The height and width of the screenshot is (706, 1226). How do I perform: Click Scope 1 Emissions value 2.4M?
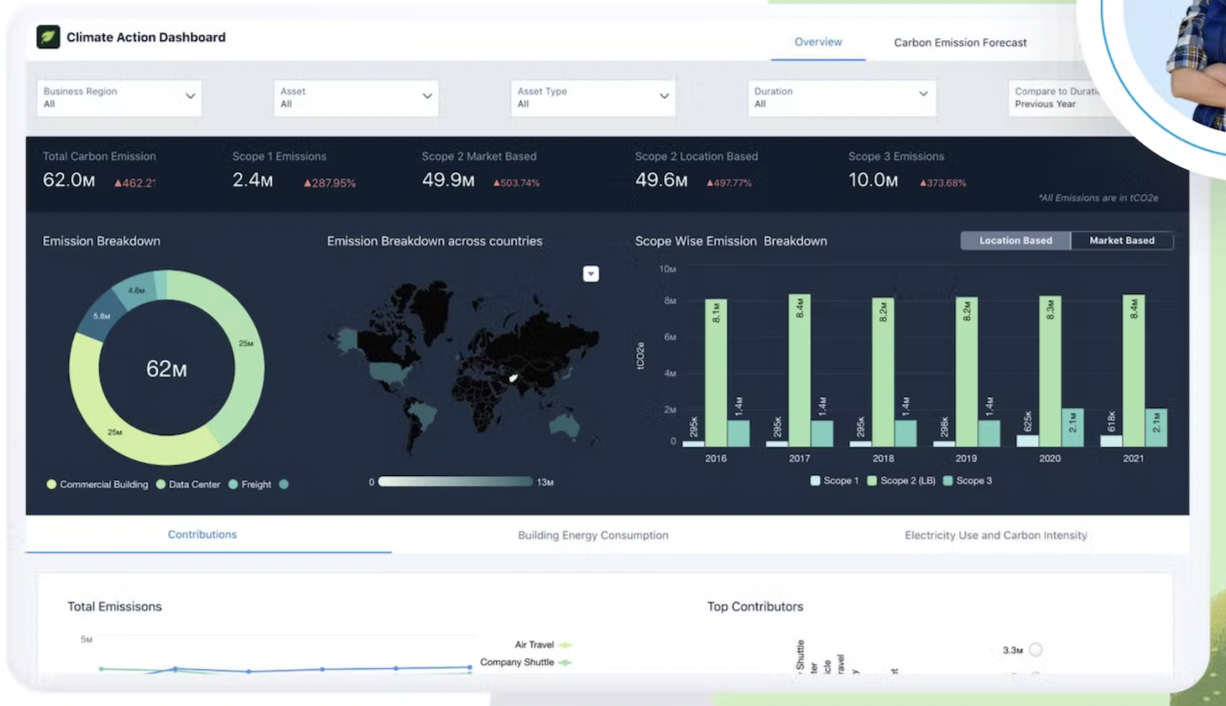tap(253, 180)
